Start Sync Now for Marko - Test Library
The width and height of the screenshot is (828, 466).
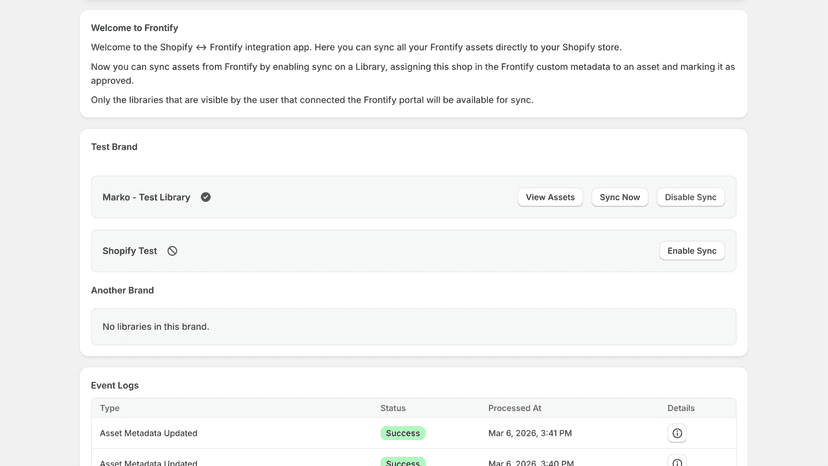tap(619, 197)
